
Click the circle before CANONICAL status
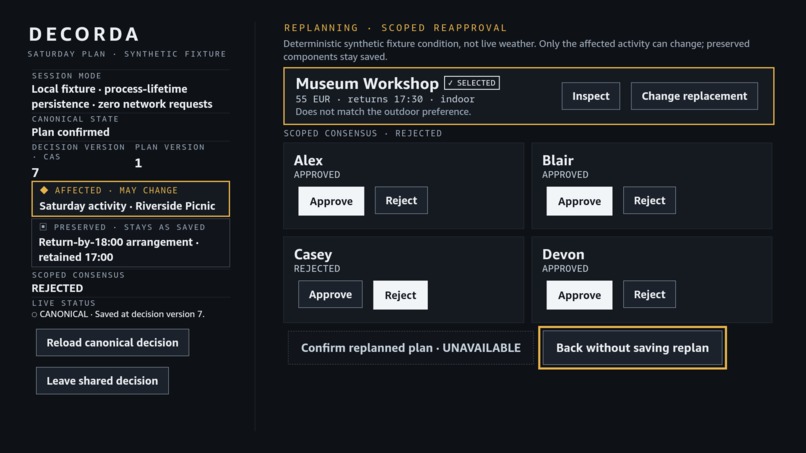34,315
